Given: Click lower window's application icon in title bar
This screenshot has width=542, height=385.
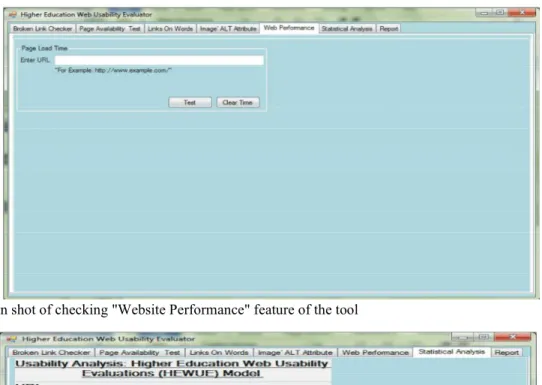Looking at the screenshot, I should [x=12, y=339].
